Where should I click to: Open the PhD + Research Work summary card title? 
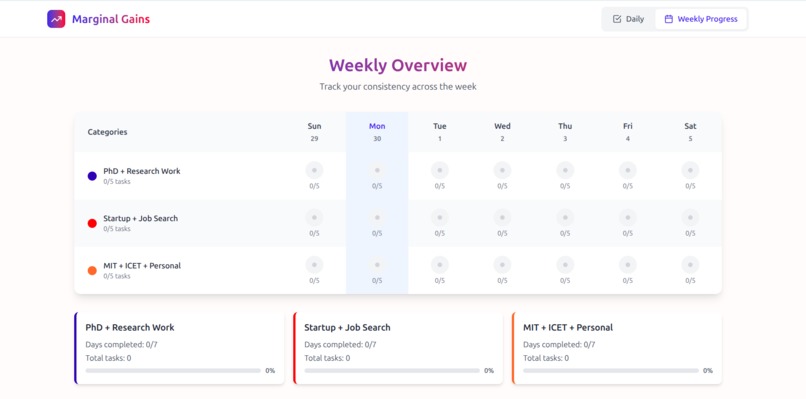click(130, 328)
